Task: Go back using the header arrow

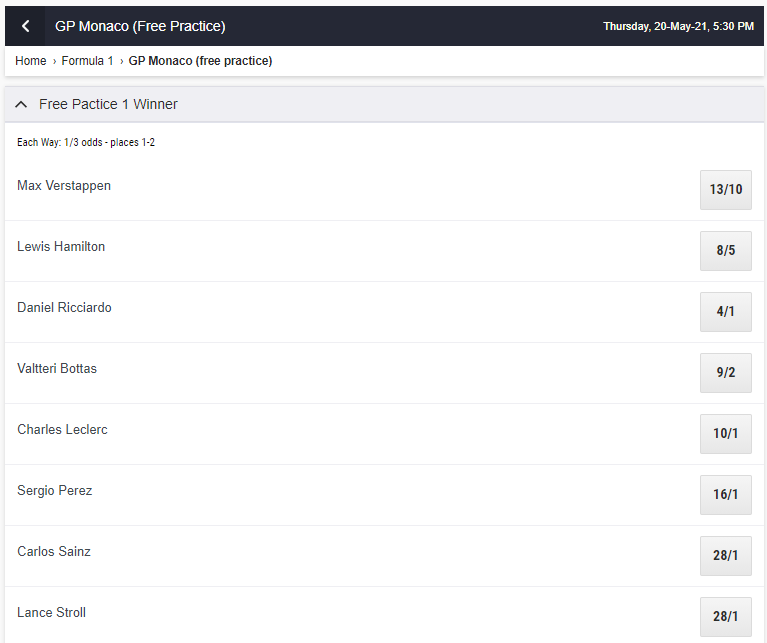Action: point(25,26)
